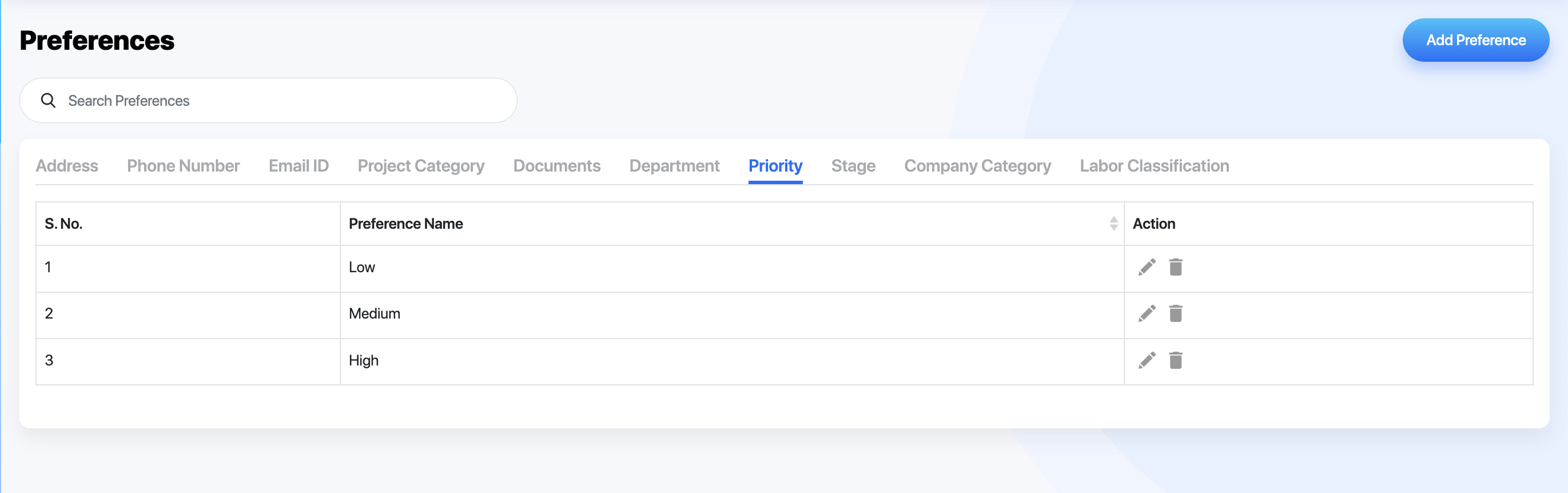The image size is (1568, 493).
Task: Click serial number 2 cell
Action: tap(188, 315)
